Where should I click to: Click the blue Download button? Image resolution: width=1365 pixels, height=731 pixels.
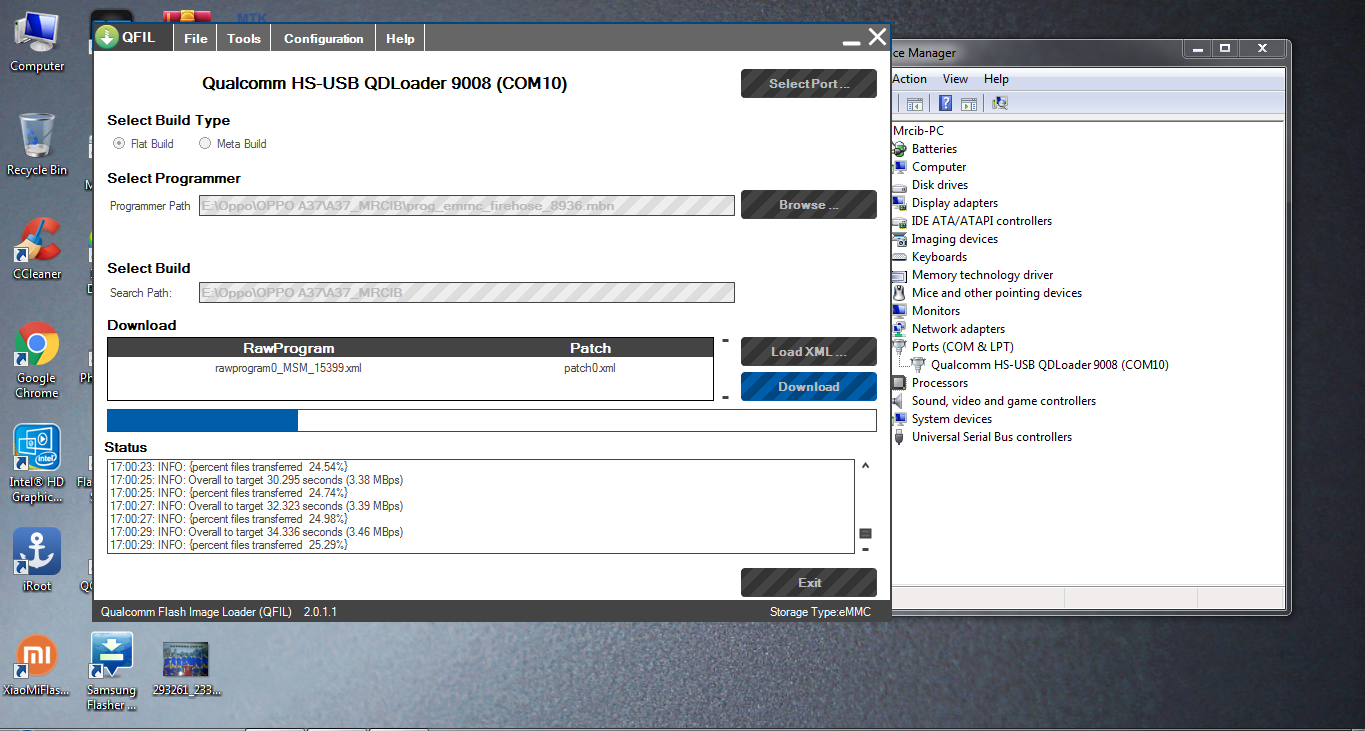(809, 386)
